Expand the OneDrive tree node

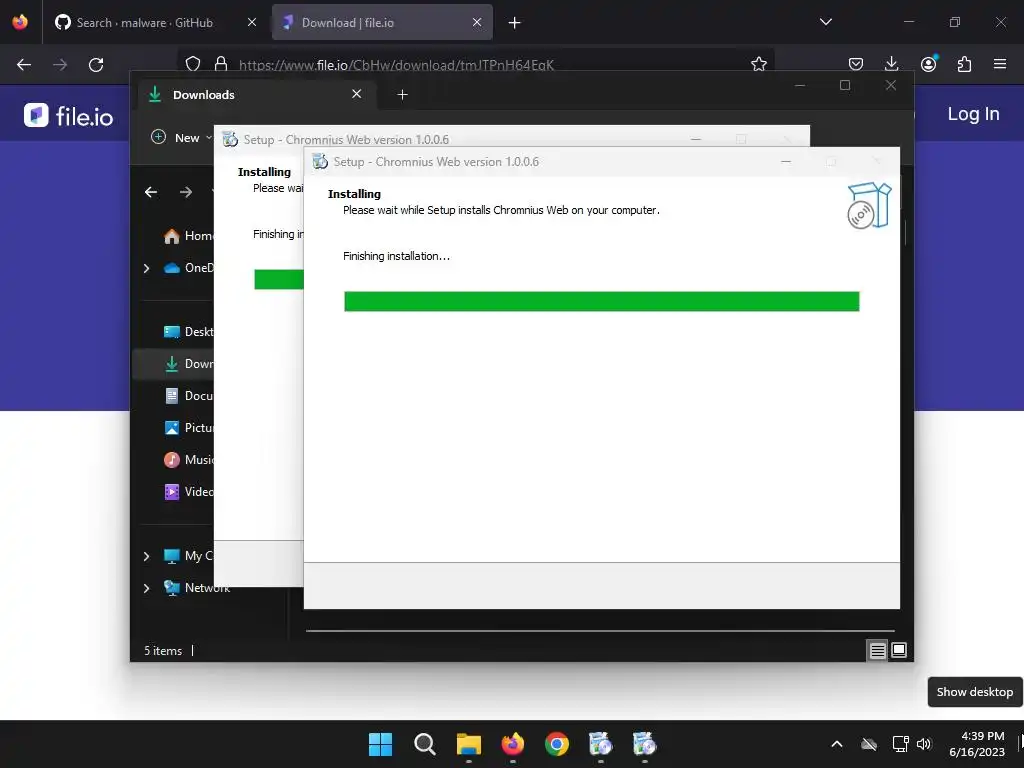(146, 268)
